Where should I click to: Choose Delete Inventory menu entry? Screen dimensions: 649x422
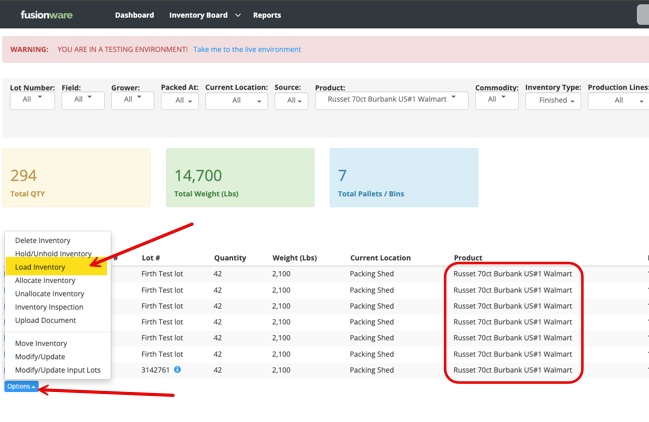point(43,240)
